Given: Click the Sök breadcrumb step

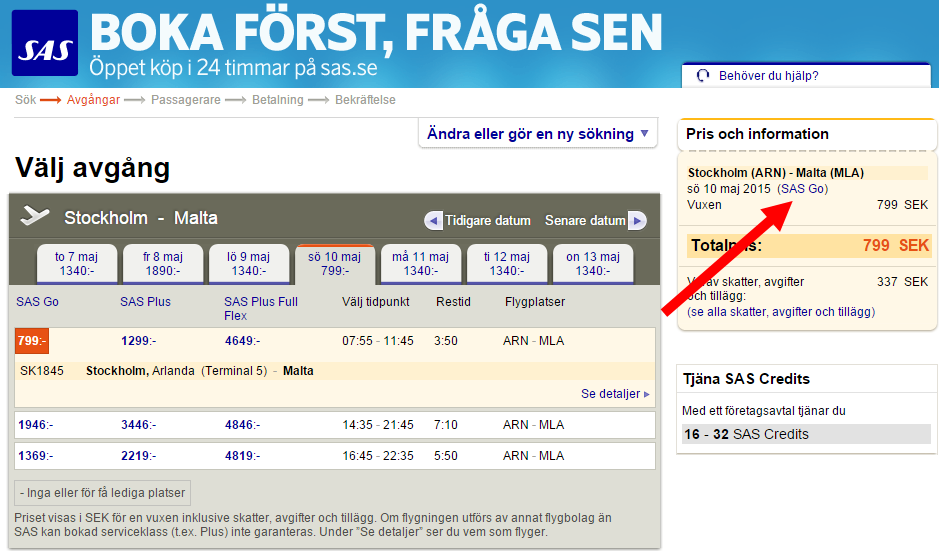Looking at the screenshot, I should tap(25, 100).
